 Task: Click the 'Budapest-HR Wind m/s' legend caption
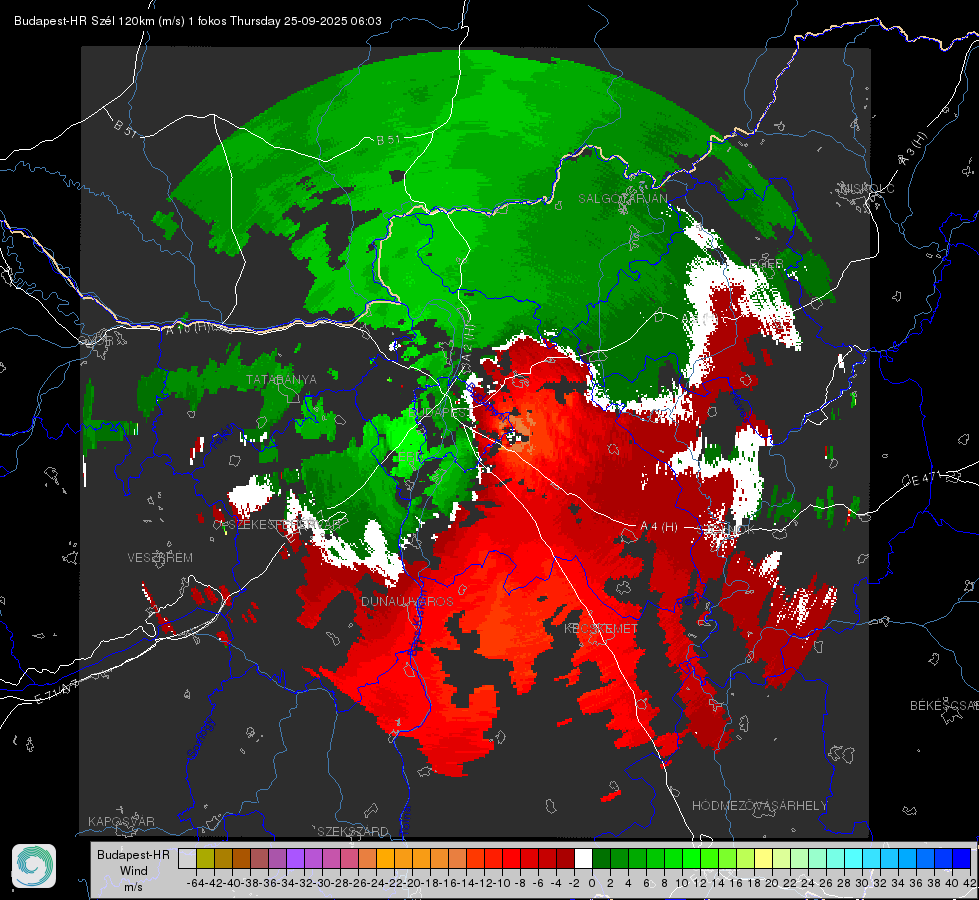[x=133, y=870]
